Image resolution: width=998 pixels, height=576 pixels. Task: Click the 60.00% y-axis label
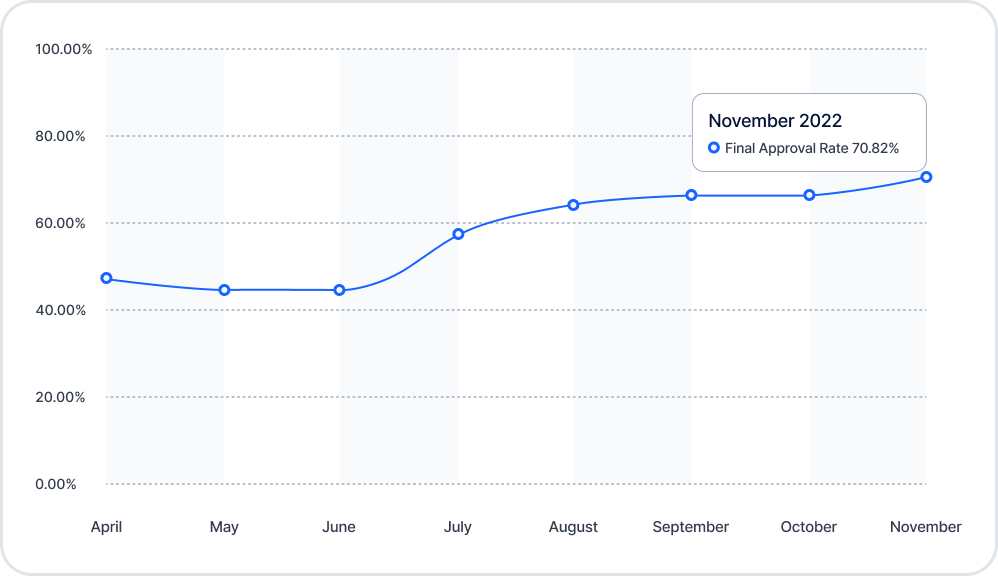60,223
